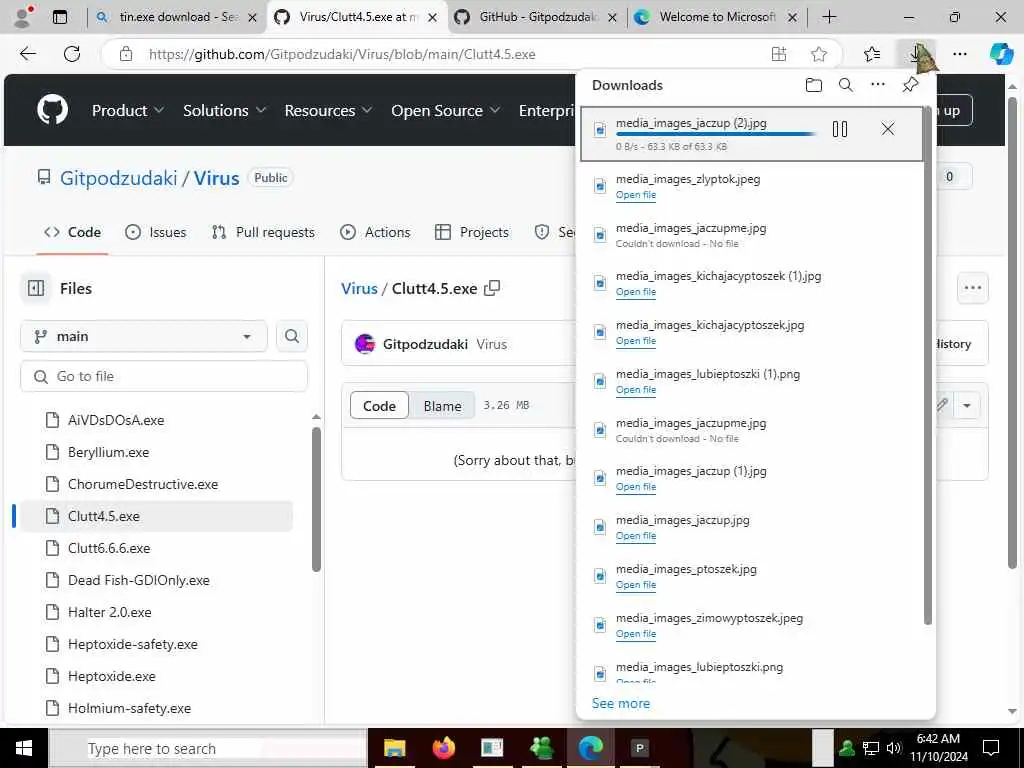Expand the Product menu
The image size is (1024, 768).
coord(127,110)
